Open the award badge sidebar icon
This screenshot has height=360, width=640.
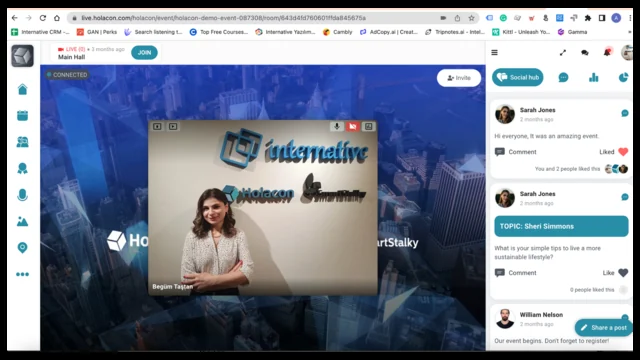click(x=22, y=169)
